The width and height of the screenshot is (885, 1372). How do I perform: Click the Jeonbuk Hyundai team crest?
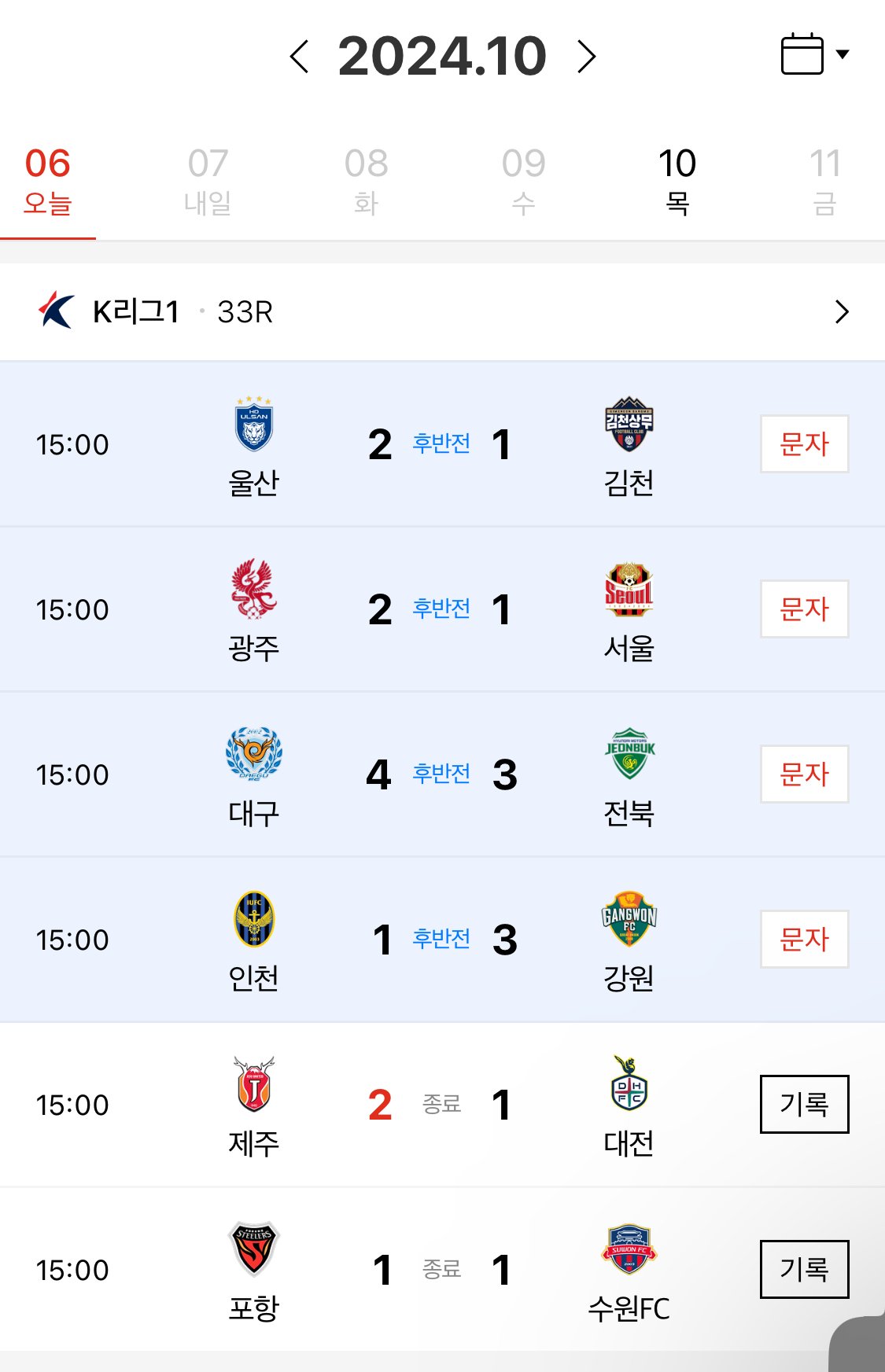[x=629, y=754]
